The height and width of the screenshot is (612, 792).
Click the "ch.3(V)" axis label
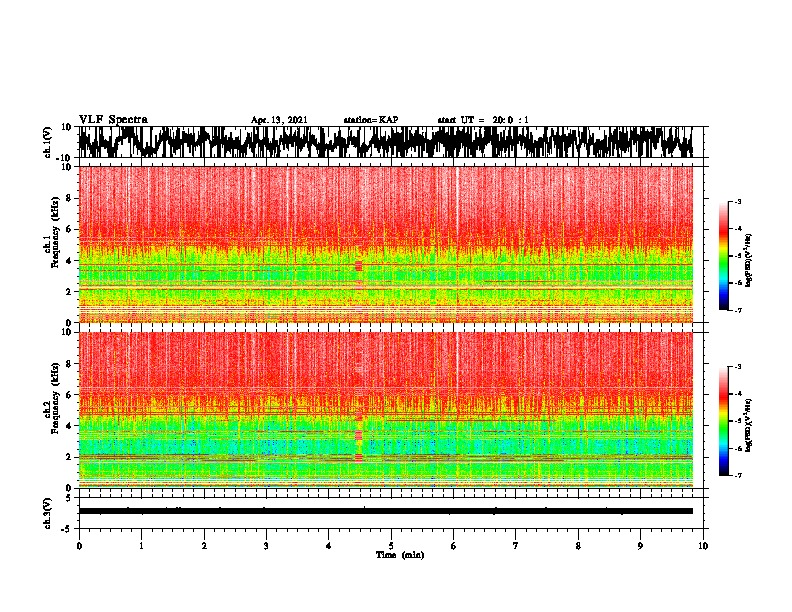(48, 514)
